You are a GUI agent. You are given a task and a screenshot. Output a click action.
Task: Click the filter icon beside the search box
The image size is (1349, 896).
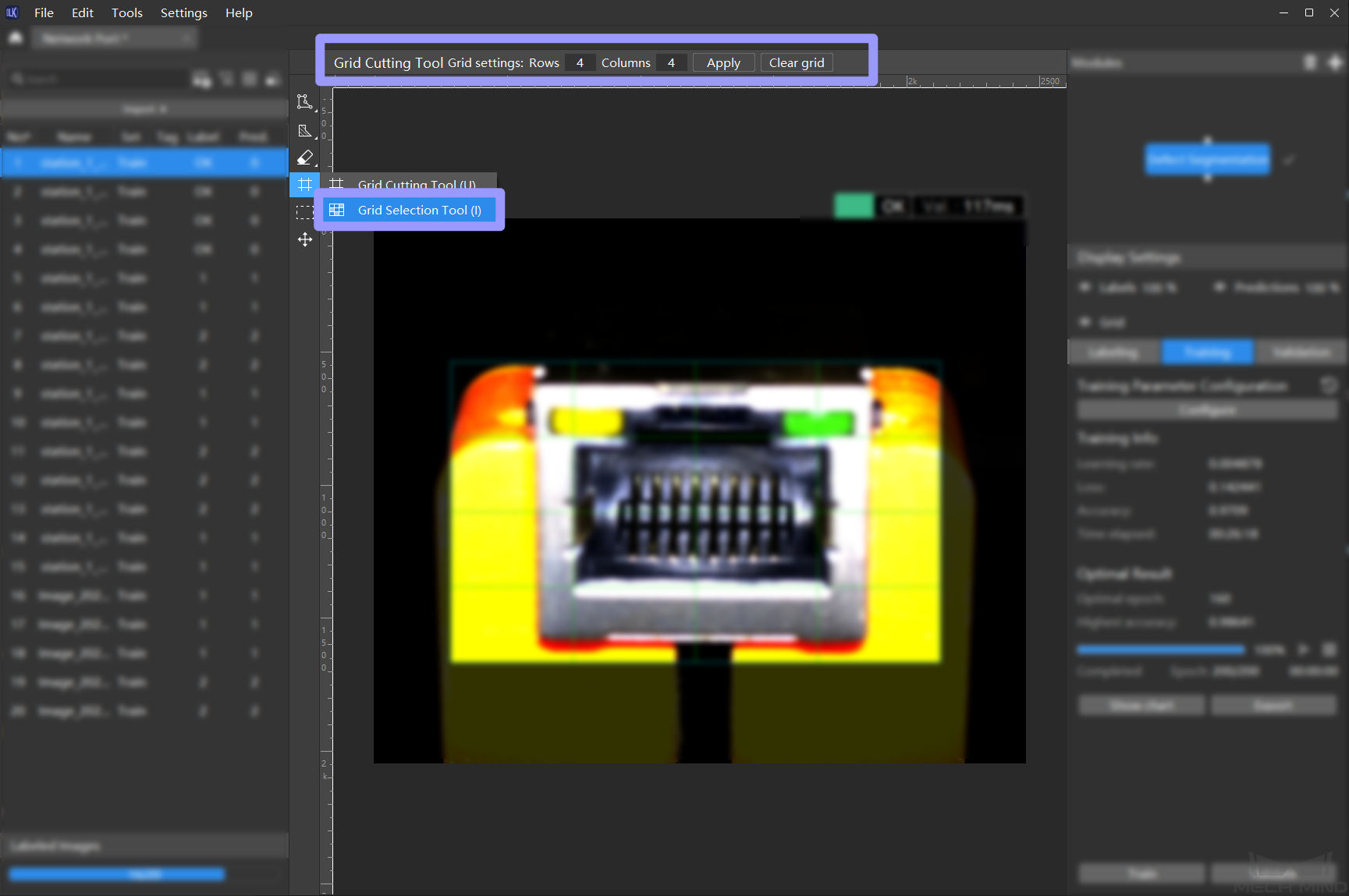[x=226, y=79]
